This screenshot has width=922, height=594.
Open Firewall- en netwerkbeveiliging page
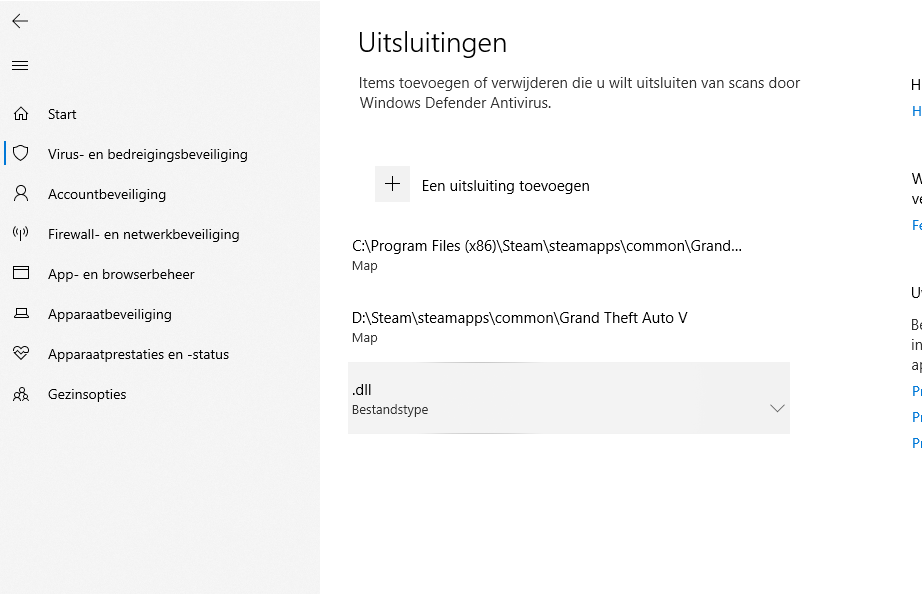(143, 234)
